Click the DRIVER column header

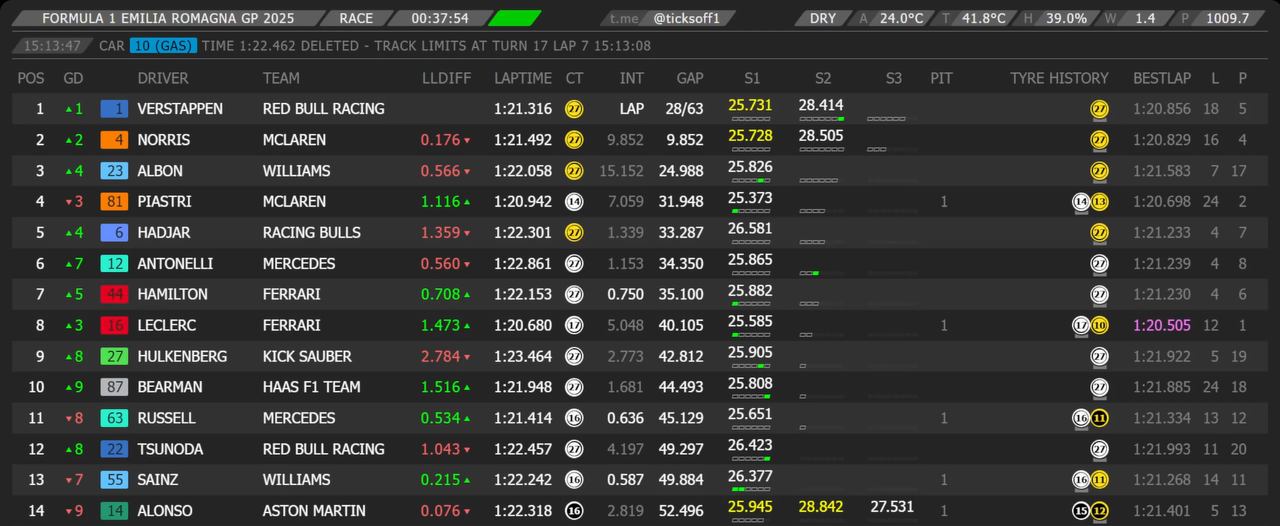click(x=163, y=78)
